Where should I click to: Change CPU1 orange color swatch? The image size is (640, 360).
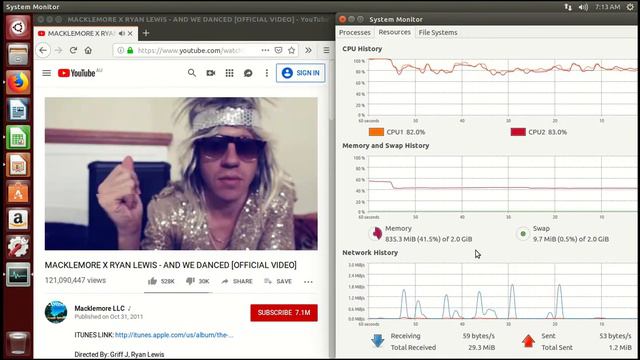point(376,132)
